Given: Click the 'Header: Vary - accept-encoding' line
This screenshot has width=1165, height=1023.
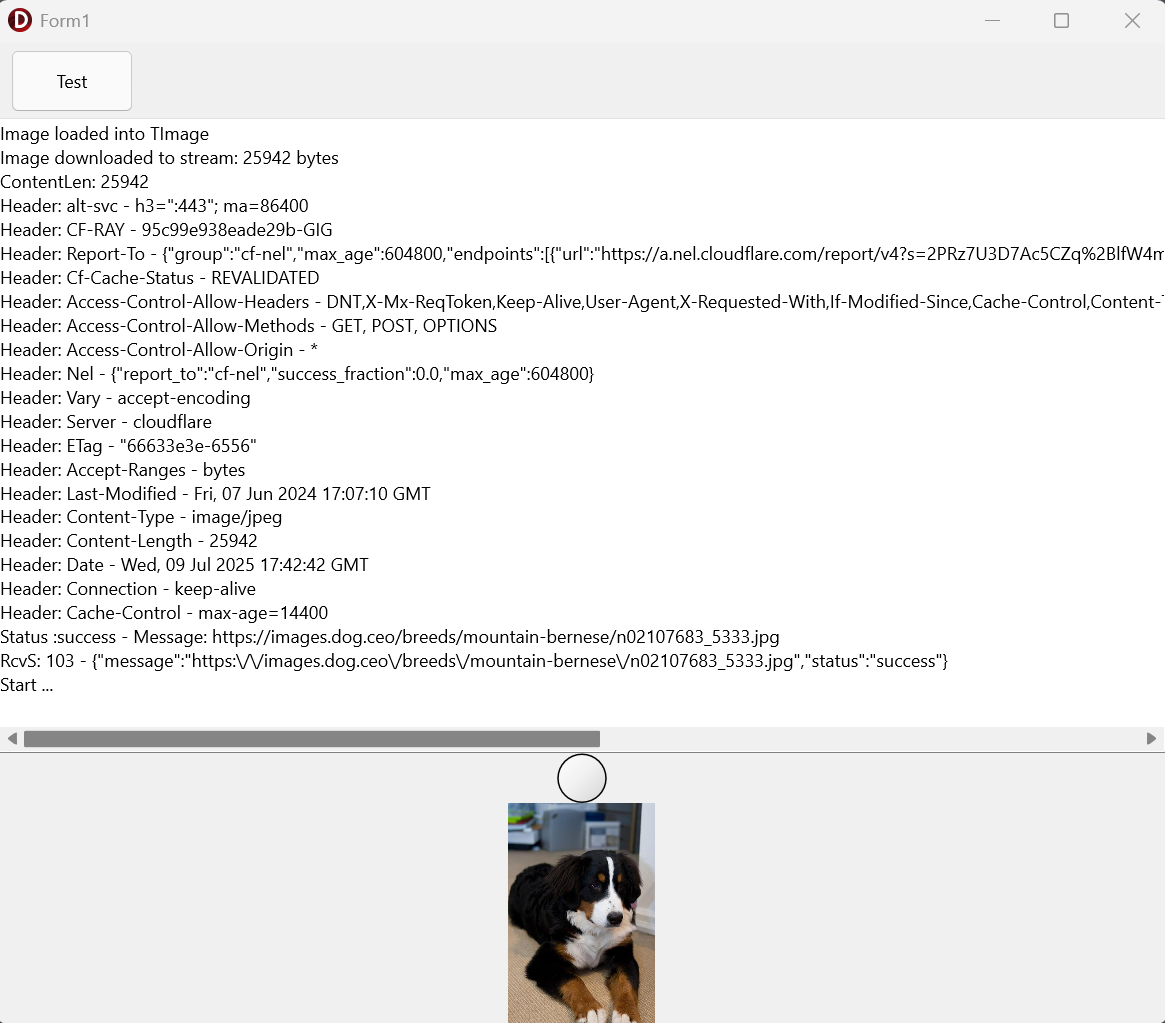Looking at the screenshot, I should [x=126, y=397].
